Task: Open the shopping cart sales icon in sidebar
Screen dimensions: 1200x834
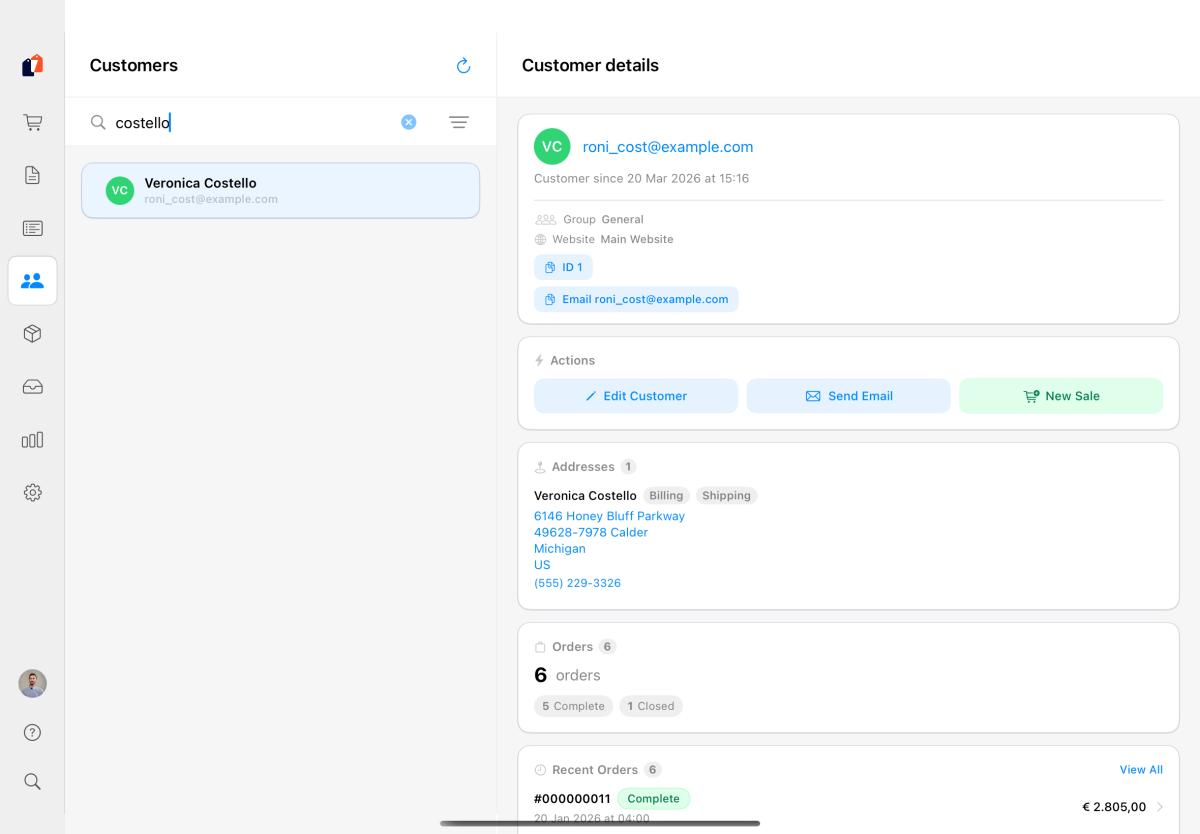Action: (32, 123)
